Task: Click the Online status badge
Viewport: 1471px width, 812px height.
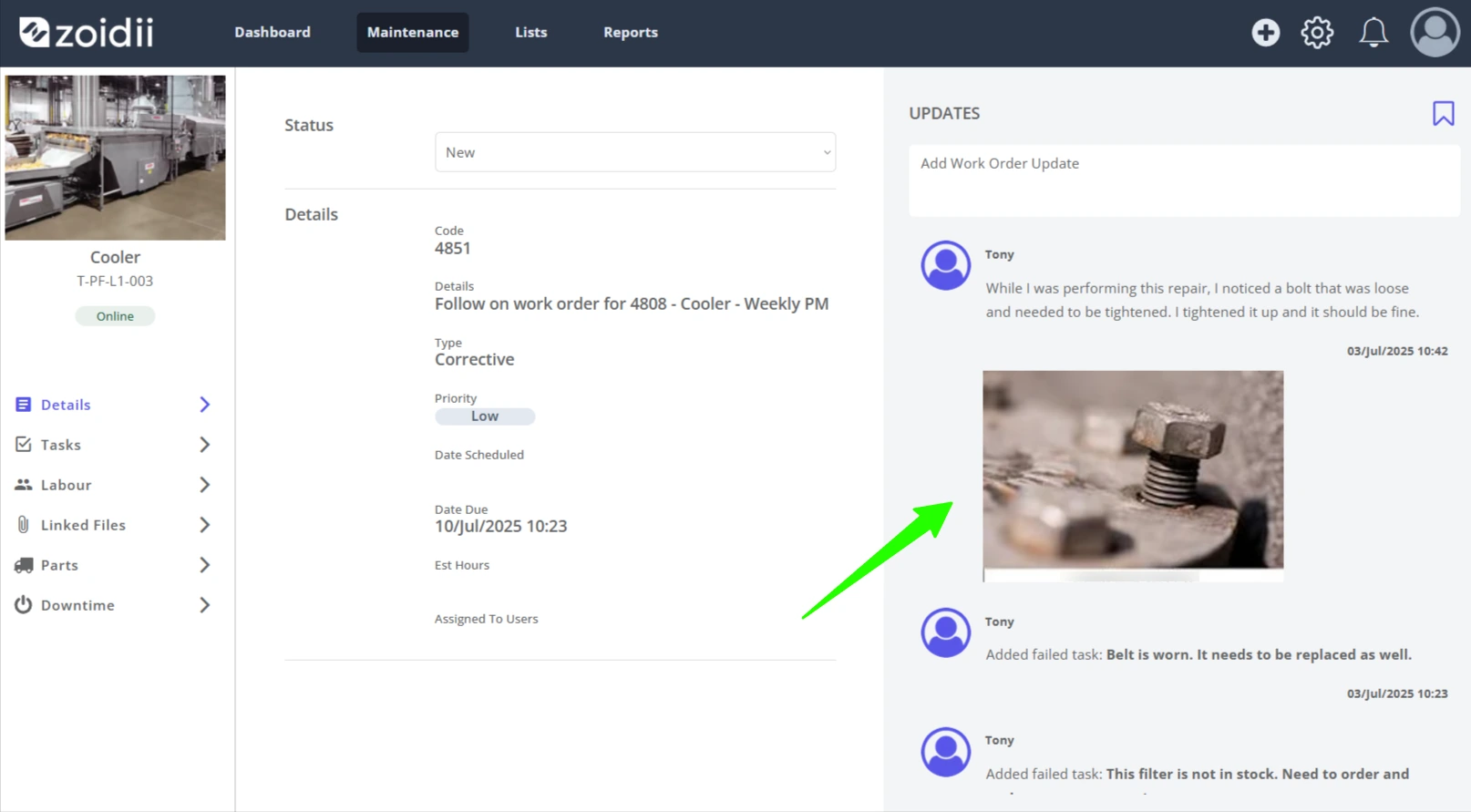Action: pos(115,316)
